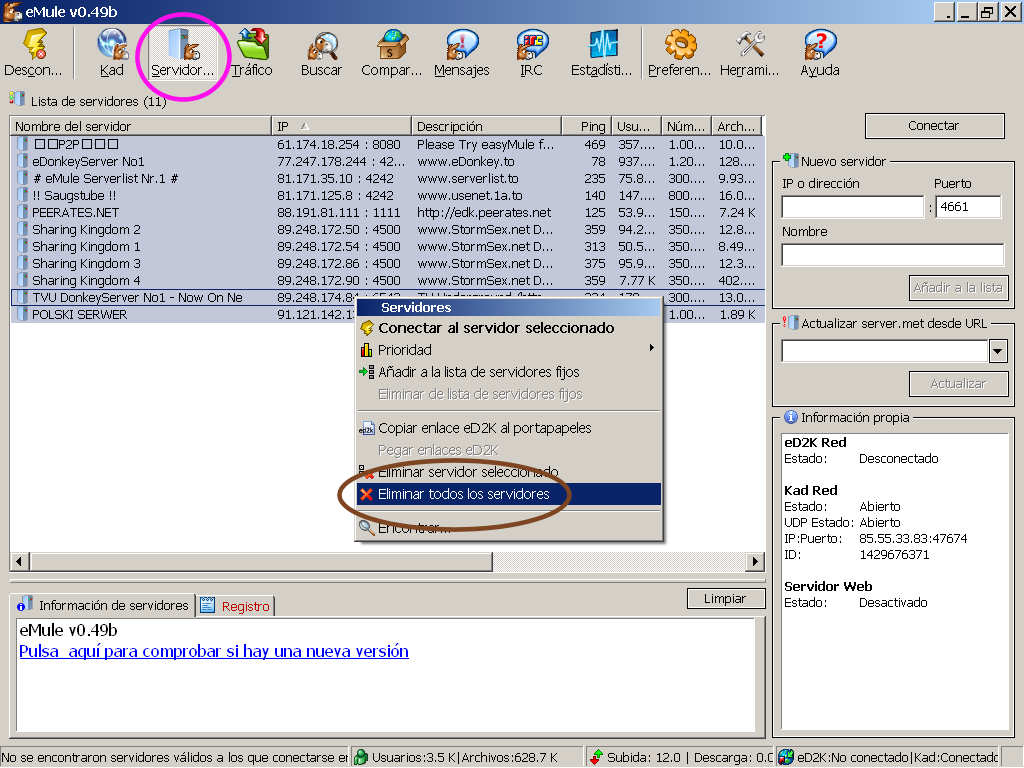Show the Estadísticas statistics icon
The height and width of the screenshot is (768, 1024).
(601, 53)
